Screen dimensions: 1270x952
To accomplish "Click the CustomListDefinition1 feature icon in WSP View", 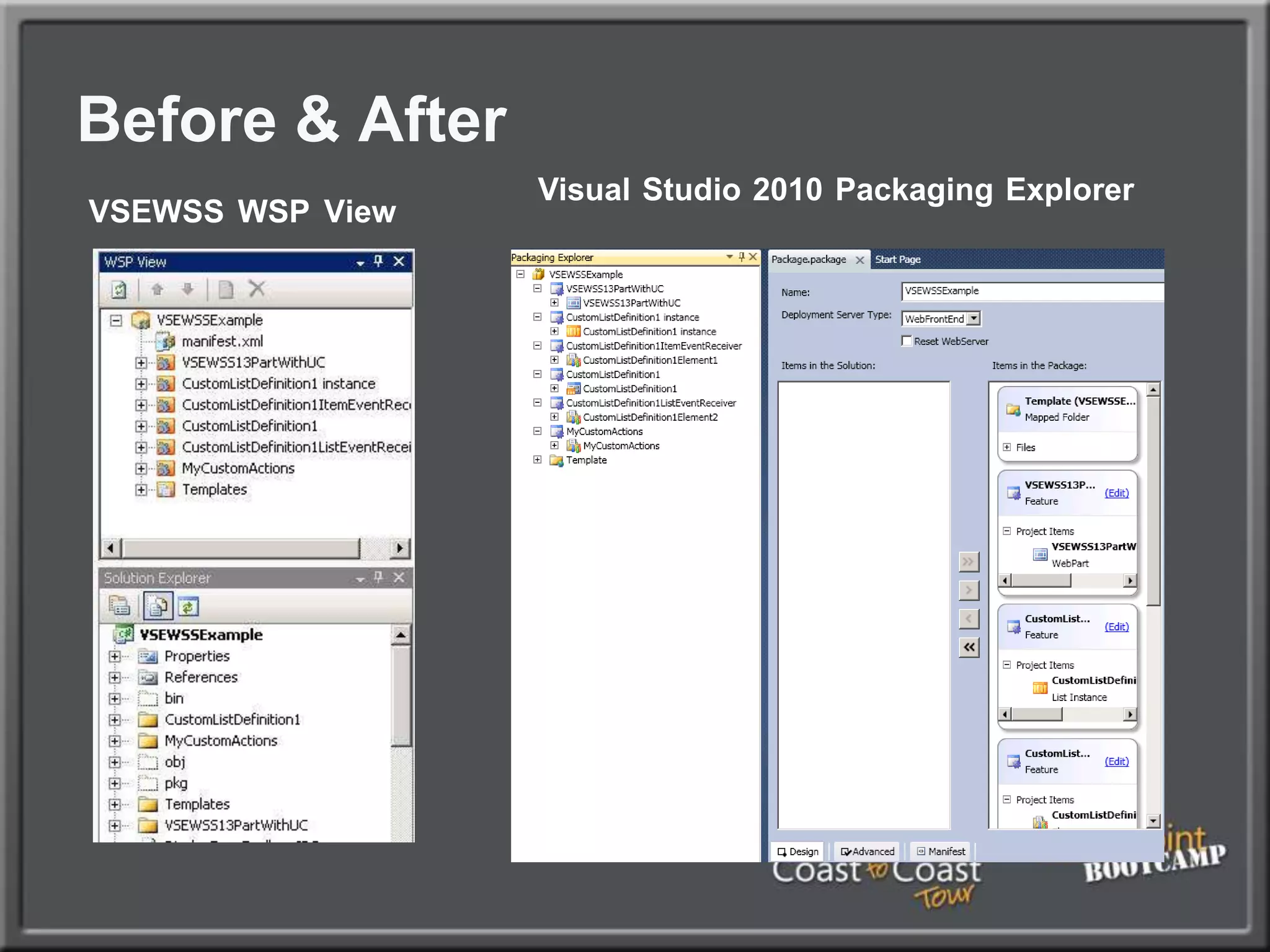I will point(166,426).
